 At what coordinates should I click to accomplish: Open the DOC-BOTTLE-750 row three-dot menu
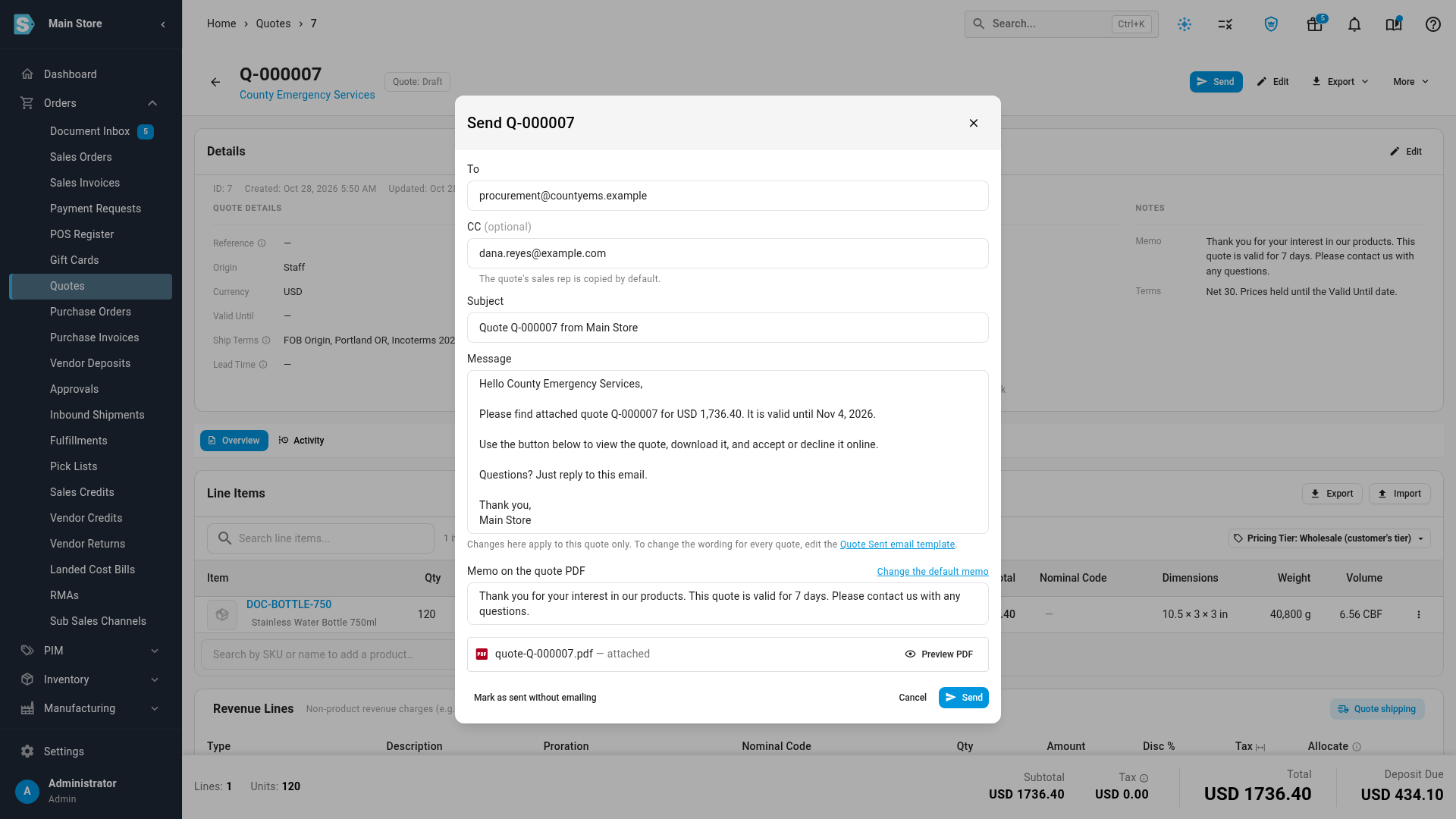pos(1419,614)
